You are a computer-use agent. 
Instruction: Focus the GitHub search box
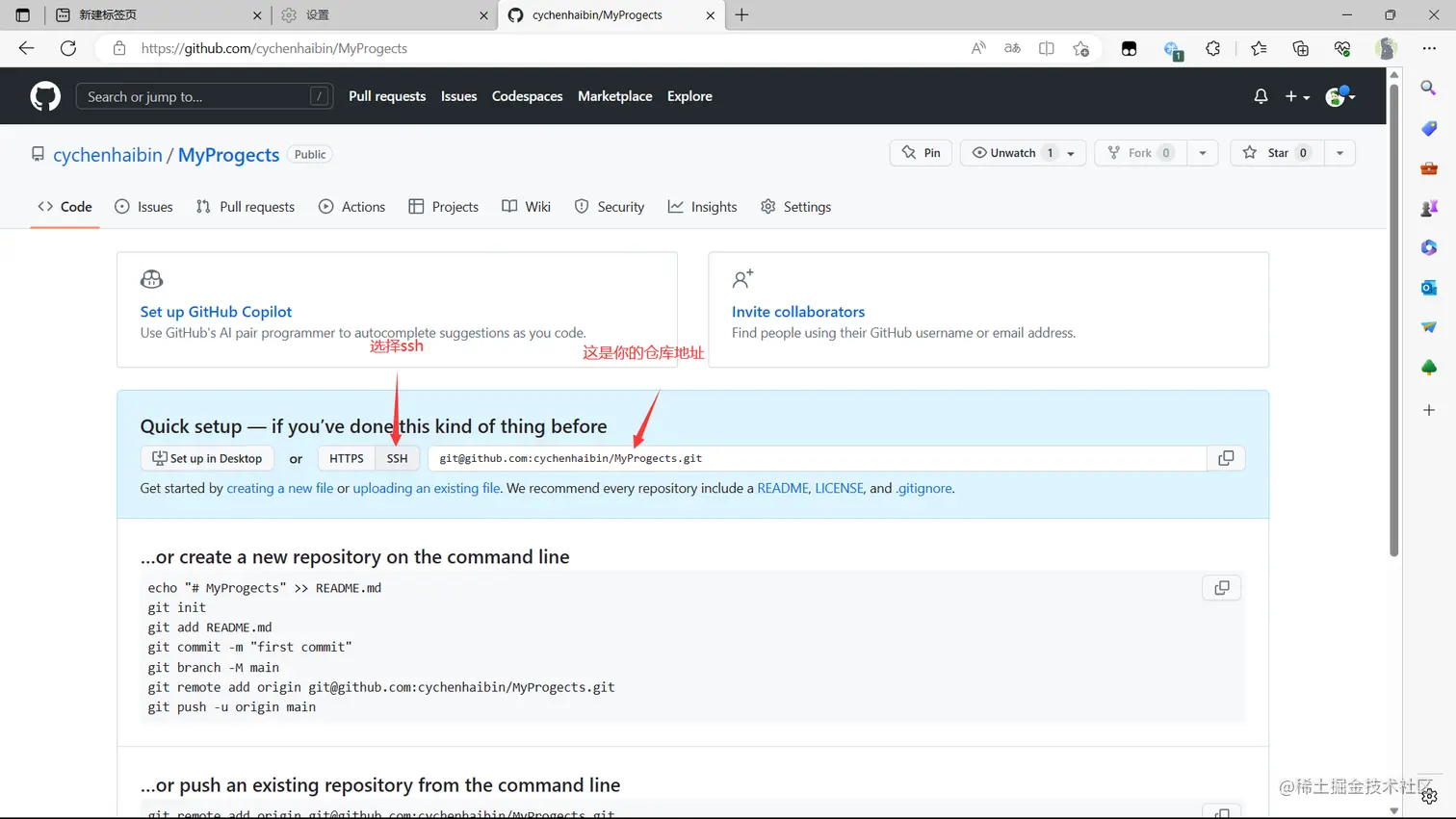204,96
